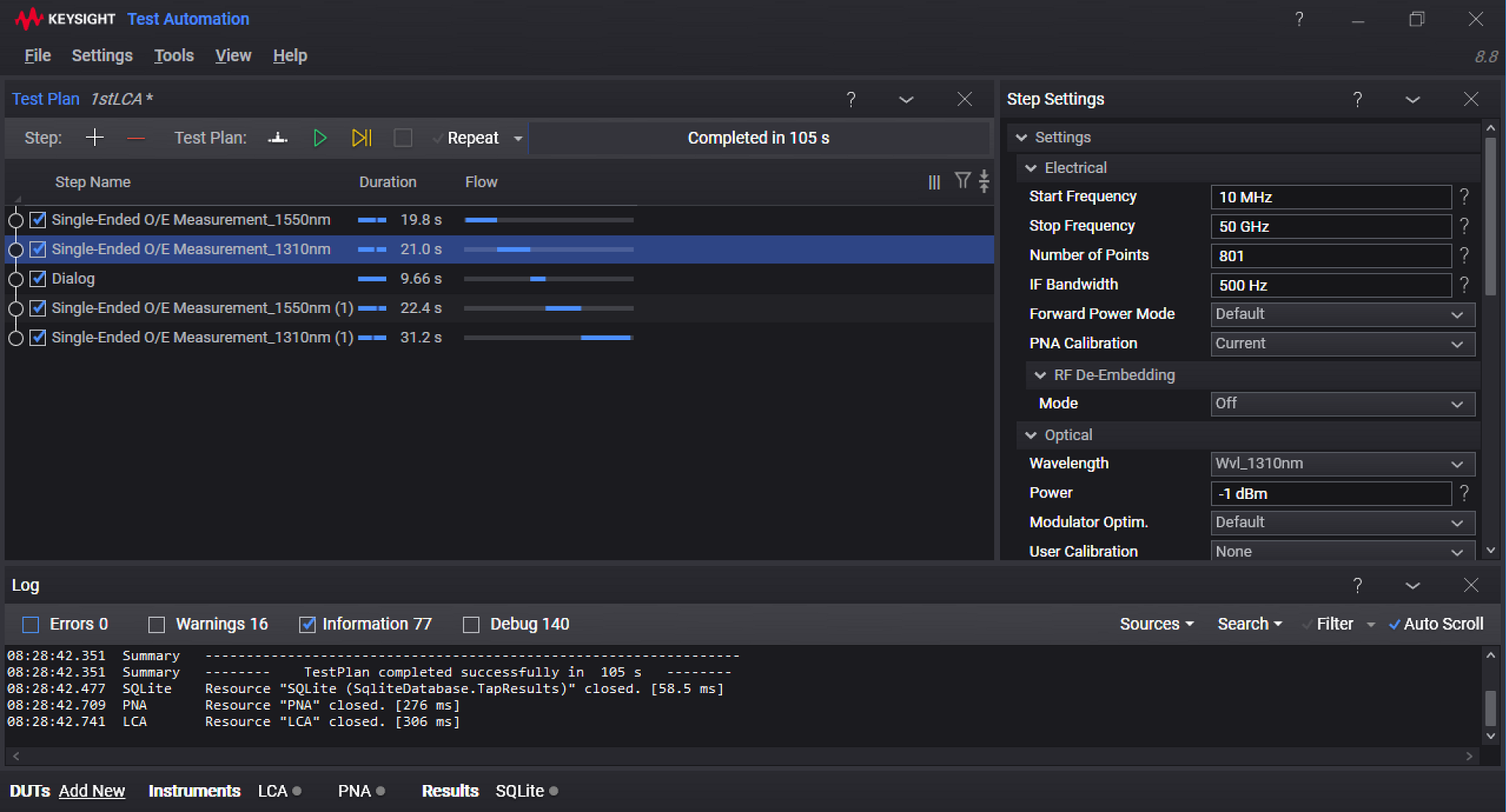1506x812 pixels.
Task: Open the Tools menu
Action: (x=173, y=56)
